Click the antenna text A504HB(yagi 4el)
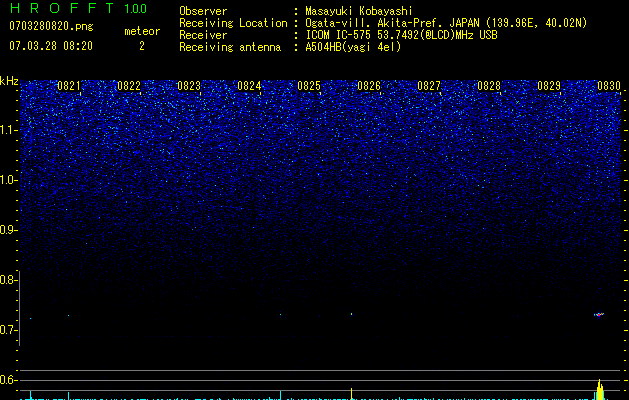The image size is (629, 400). click(x=353, y=47)
